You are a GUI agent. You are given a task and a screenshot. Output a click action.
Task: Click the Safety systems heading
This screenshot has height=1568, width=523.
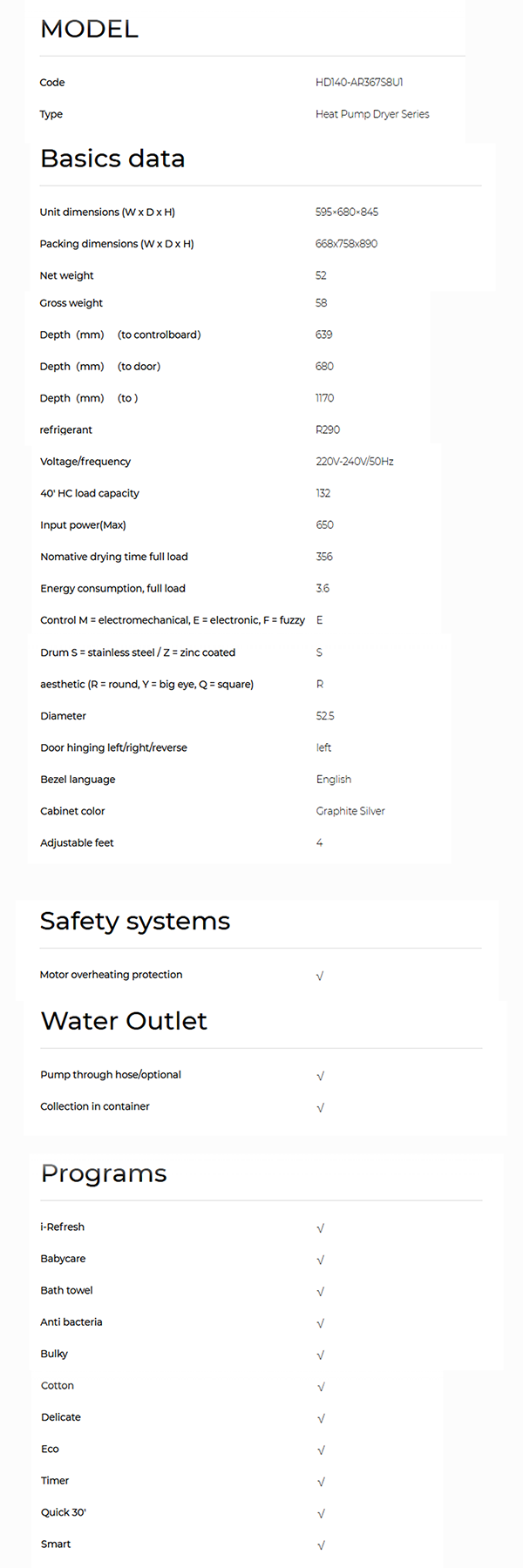click(x=135, y=921)
